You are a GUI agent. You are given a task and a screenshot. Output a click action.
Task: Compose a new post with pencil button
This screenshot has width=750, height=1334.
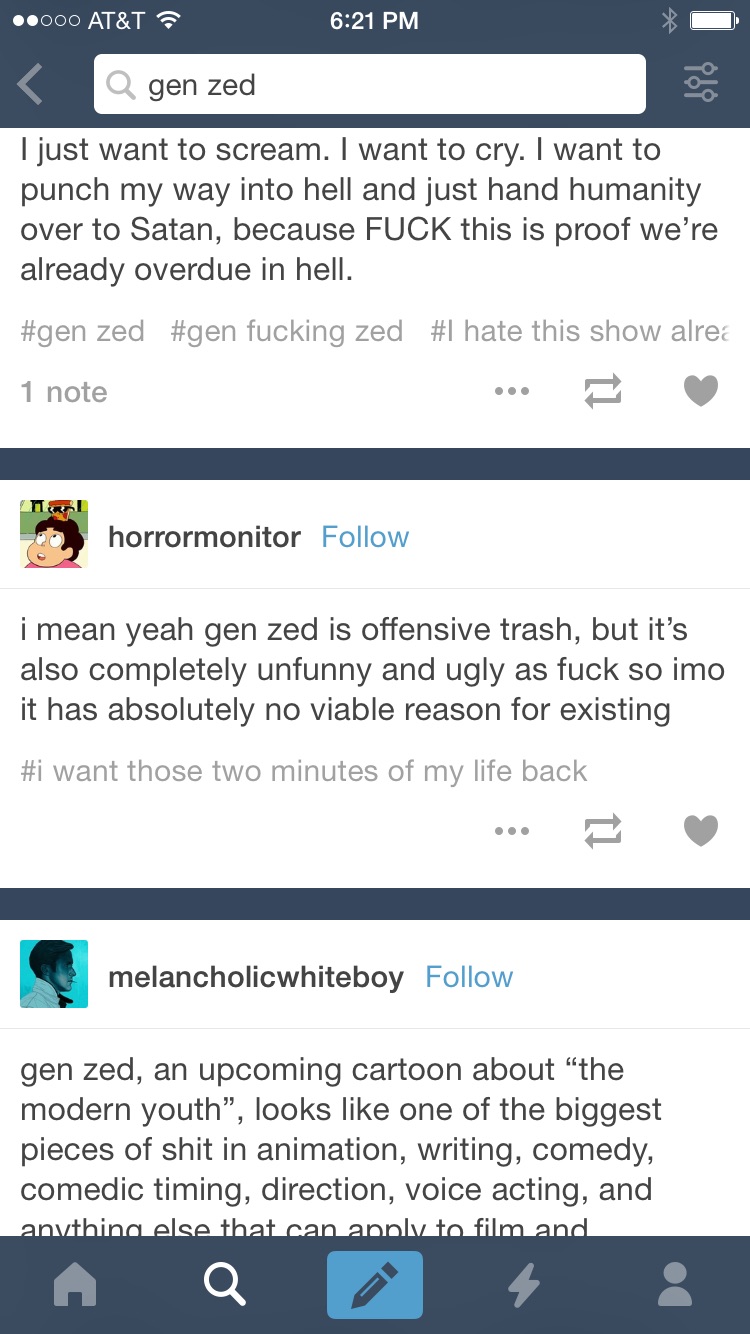pos(375,1285)
